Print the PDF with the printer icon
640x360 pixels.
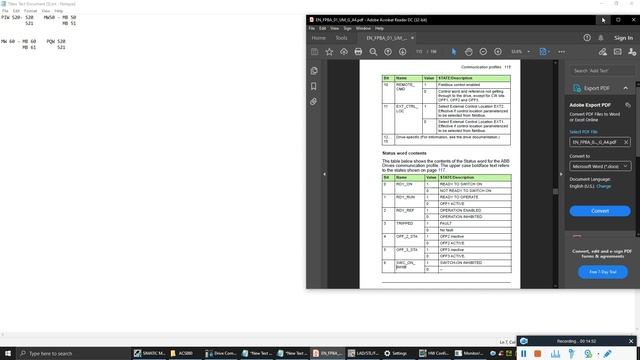coord(358,52)
